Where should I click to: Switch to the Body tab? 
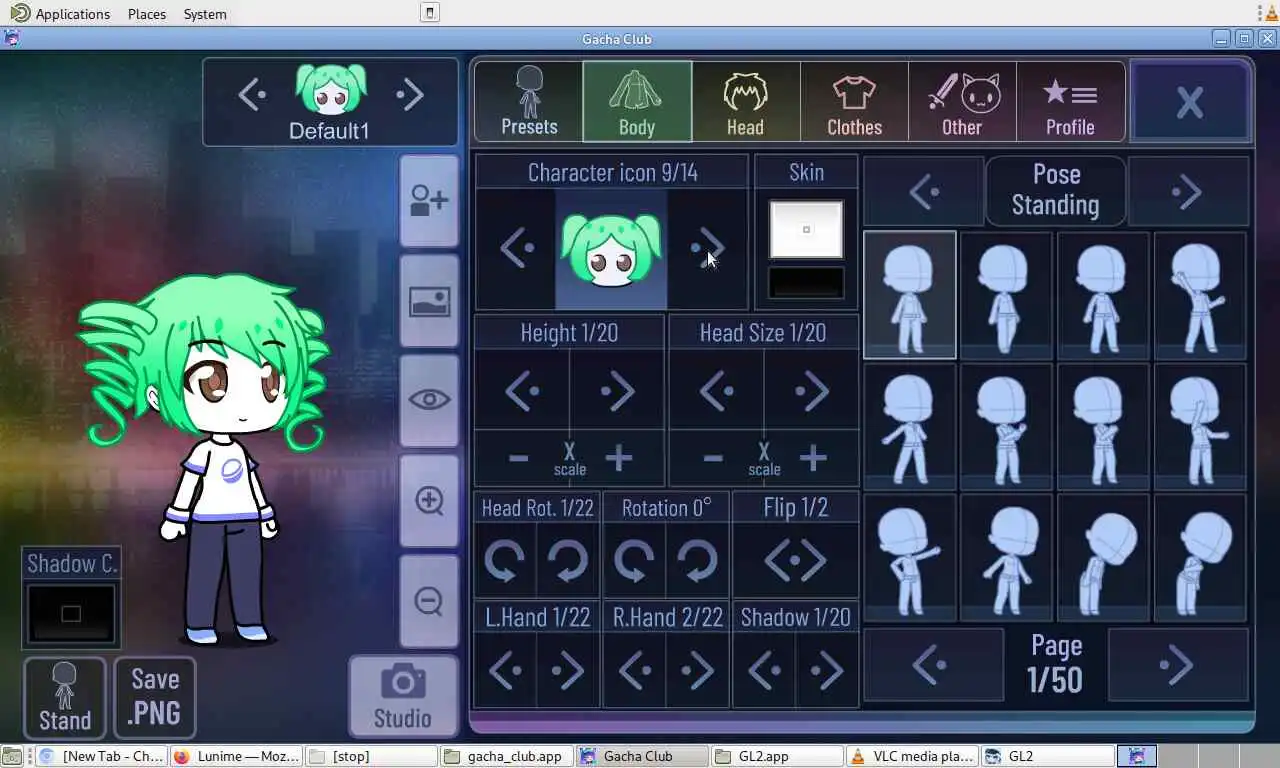(637, 101)
